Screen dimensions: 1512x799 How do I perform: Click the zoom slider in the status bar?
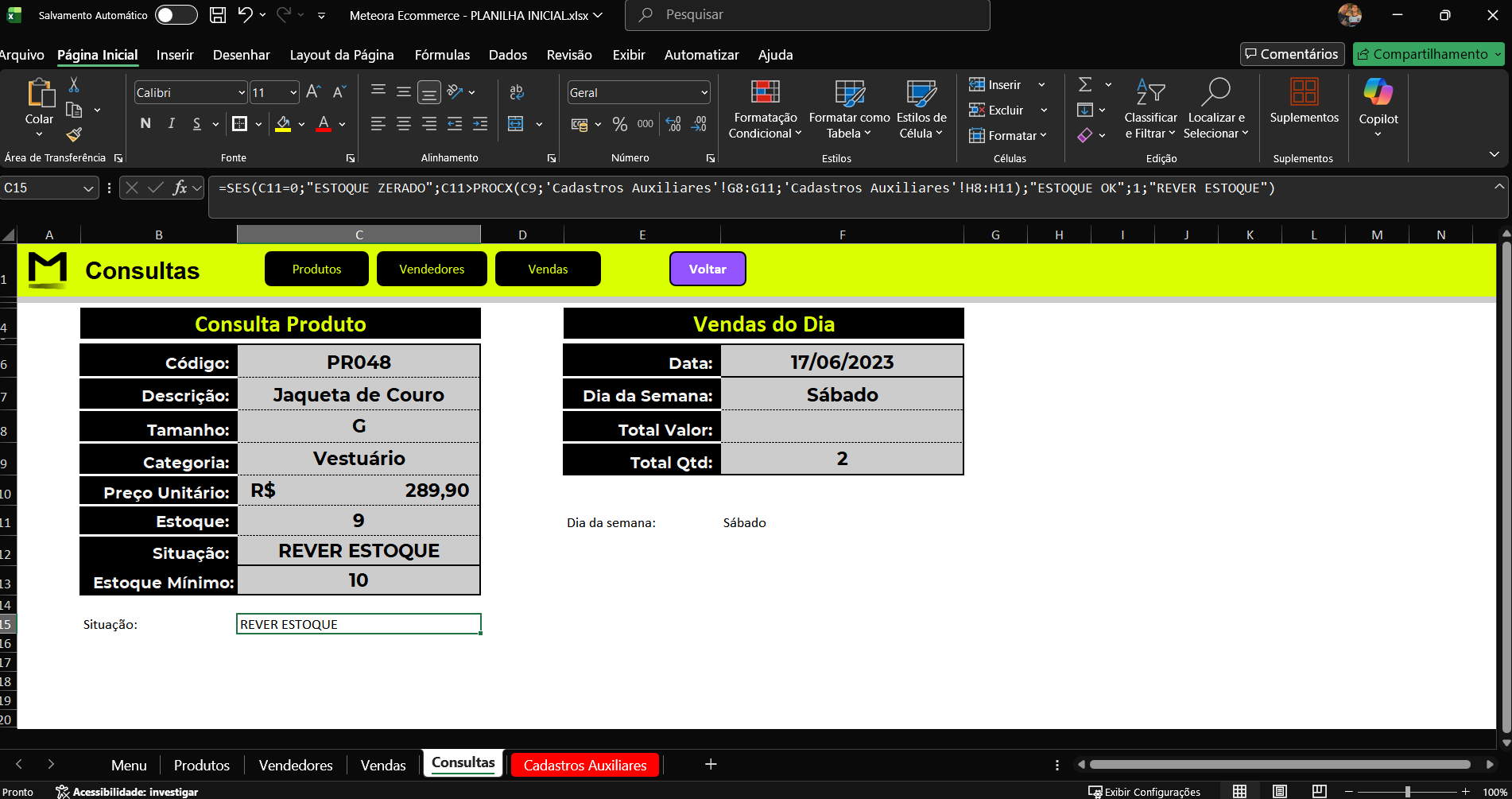pyautogui.click(x=1407, y=792)
